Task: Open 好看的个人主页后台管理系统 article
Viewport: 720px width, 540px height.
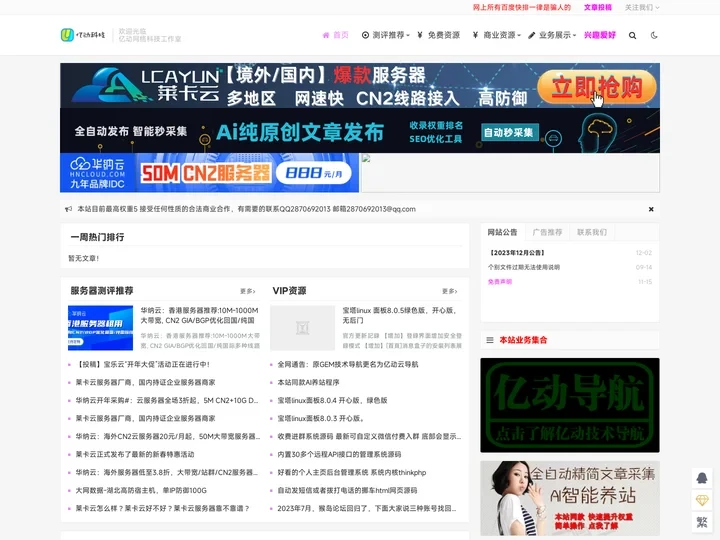Action: click(352, 472)
